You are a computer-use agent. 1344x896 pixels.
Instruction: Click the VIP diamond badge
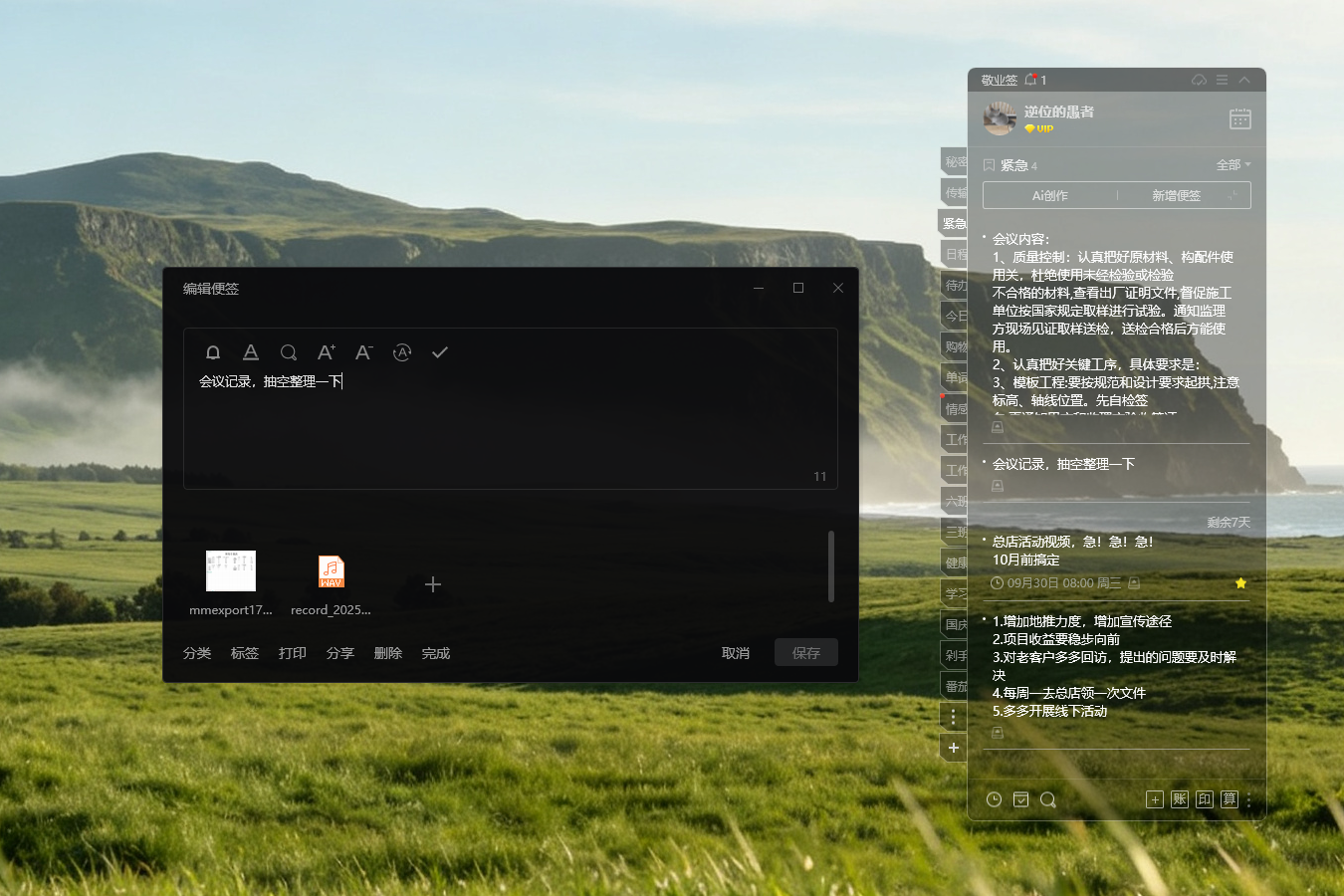point(1038,128)
